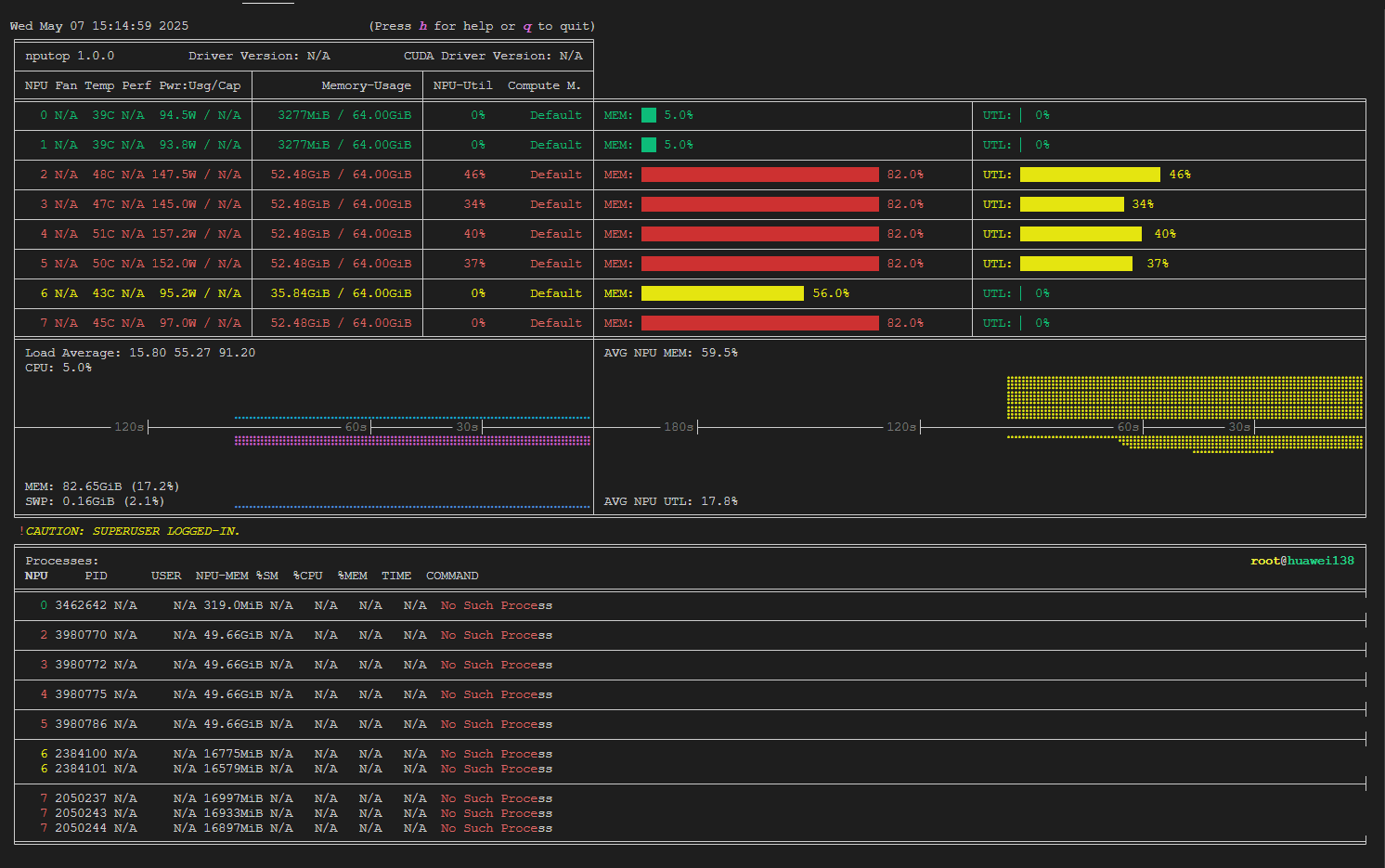Click the yellow UTL bar showing 34%
This screenshot has width=1385, height=868.
[1072, 204]
